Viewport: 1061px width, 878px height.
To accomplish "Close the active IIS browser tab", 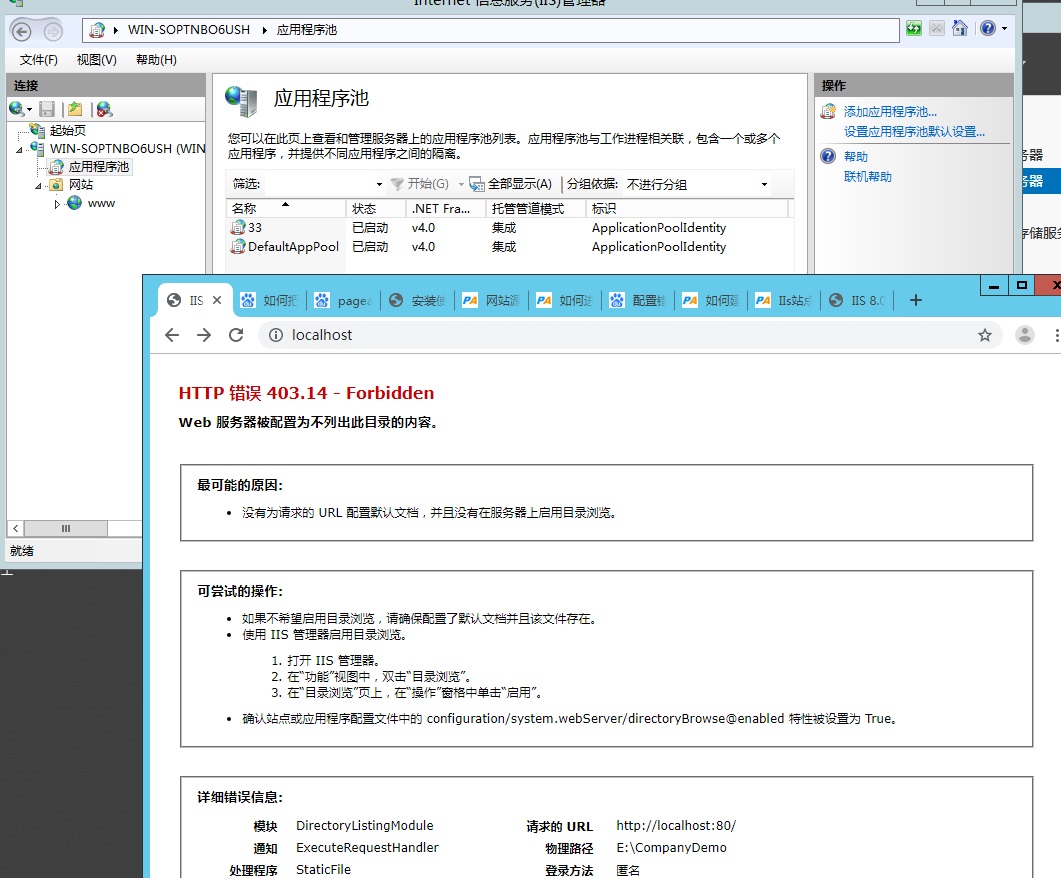I will [217, 300].
